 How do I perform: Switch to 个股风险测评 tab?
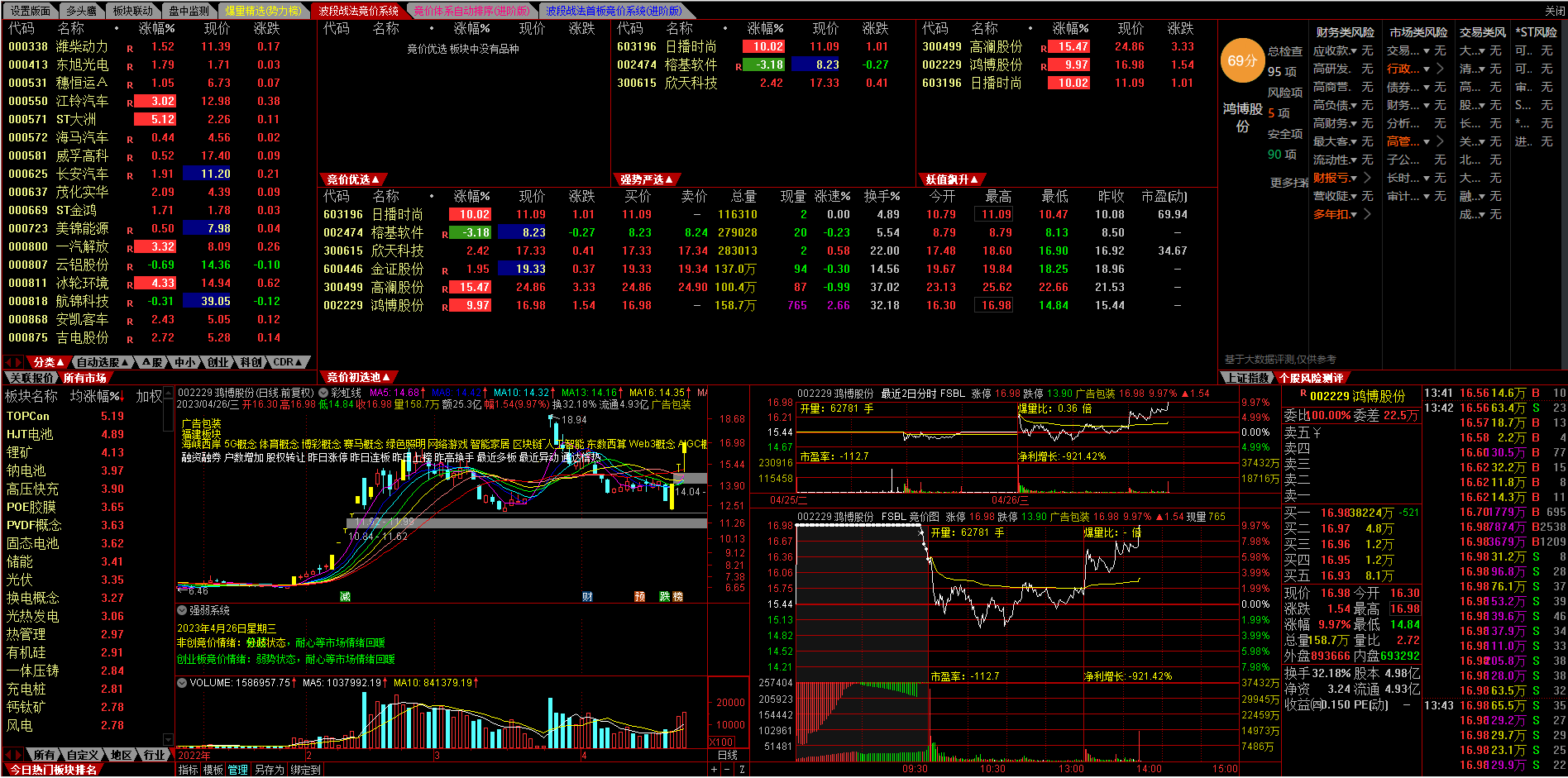pyautogui.click(x=1311, y=378)
